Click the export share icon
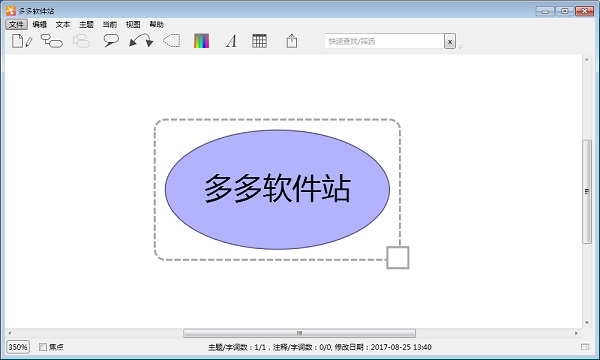Viewport: 600px width, 360px height. click(292, 41)
